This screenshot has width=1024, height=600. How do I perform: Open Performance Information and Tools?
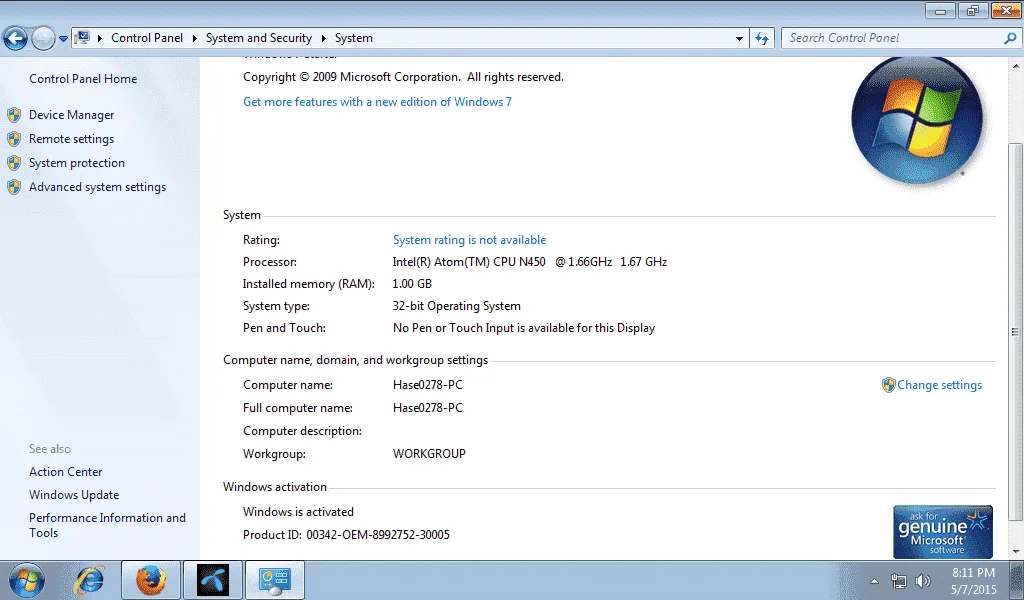point(107,526)
